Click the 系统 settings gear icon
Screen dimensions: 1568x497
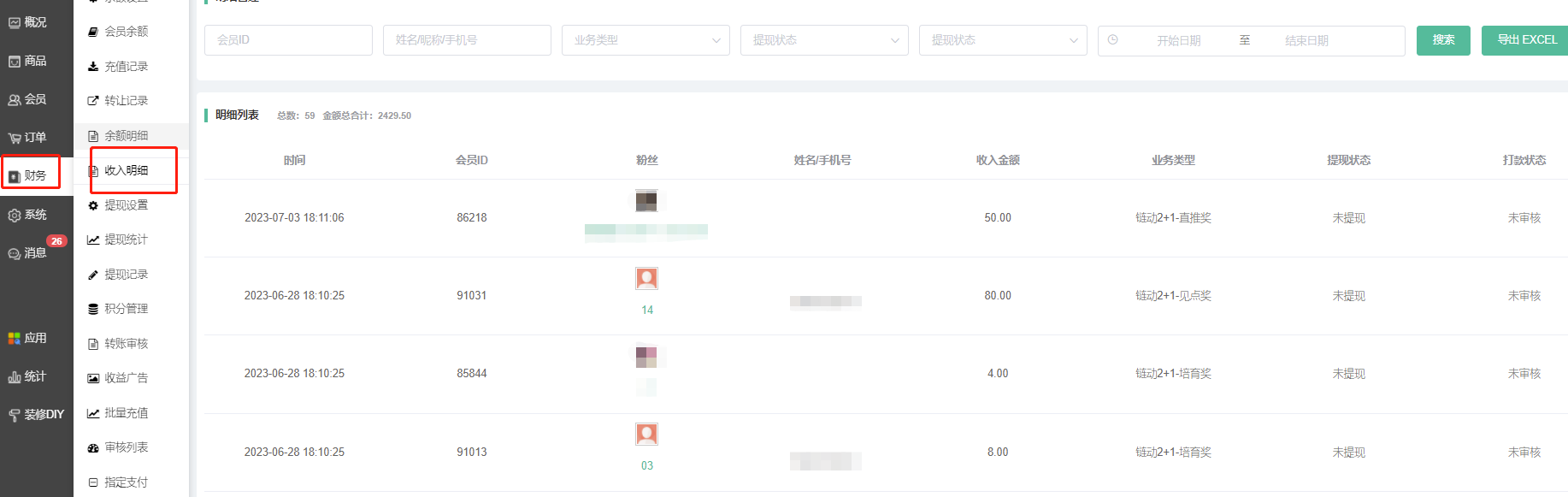[15, 216]
